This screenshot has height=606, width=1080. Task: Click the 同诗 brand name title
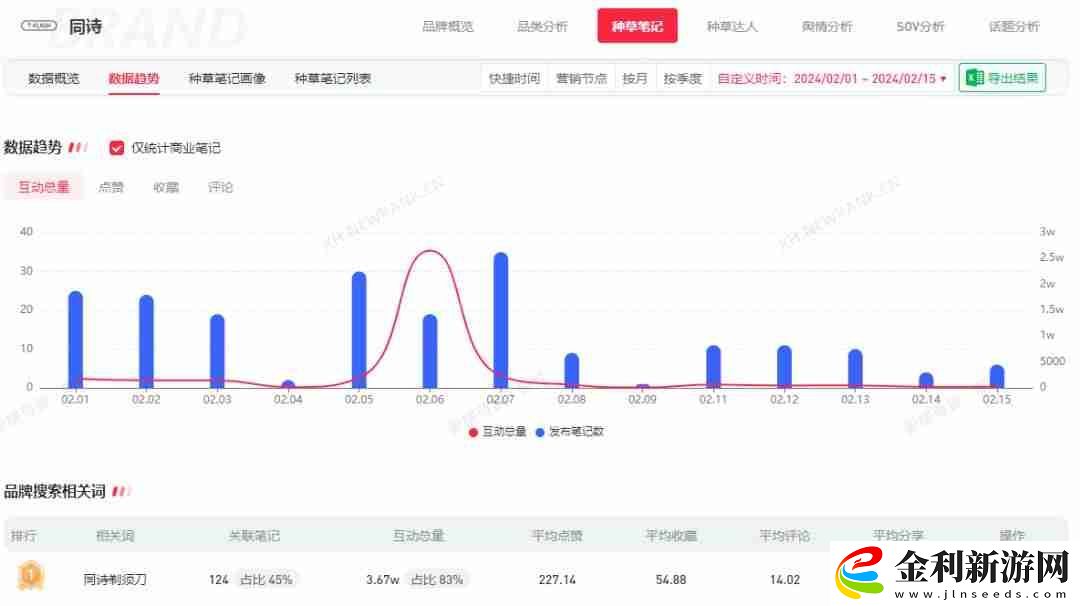point(85,26)
